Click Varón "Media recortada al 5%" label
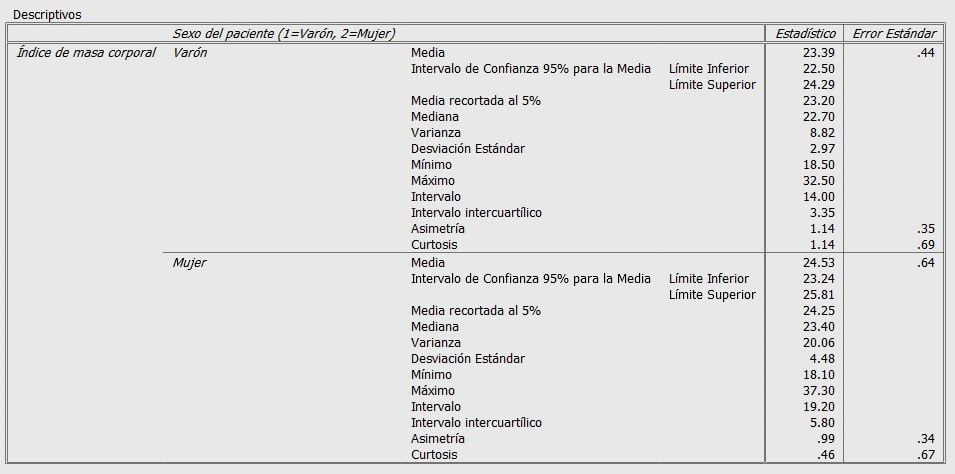The width and height of the screenshot is (955, 474). (x=475, y=100)
